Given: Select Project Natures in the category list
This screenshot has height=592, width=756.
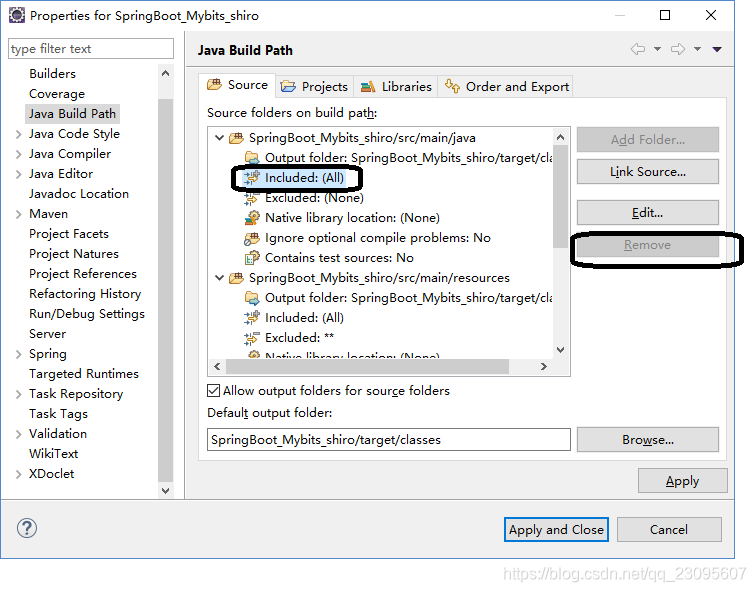Looking at the screenshot, I should tap(74, 254).
